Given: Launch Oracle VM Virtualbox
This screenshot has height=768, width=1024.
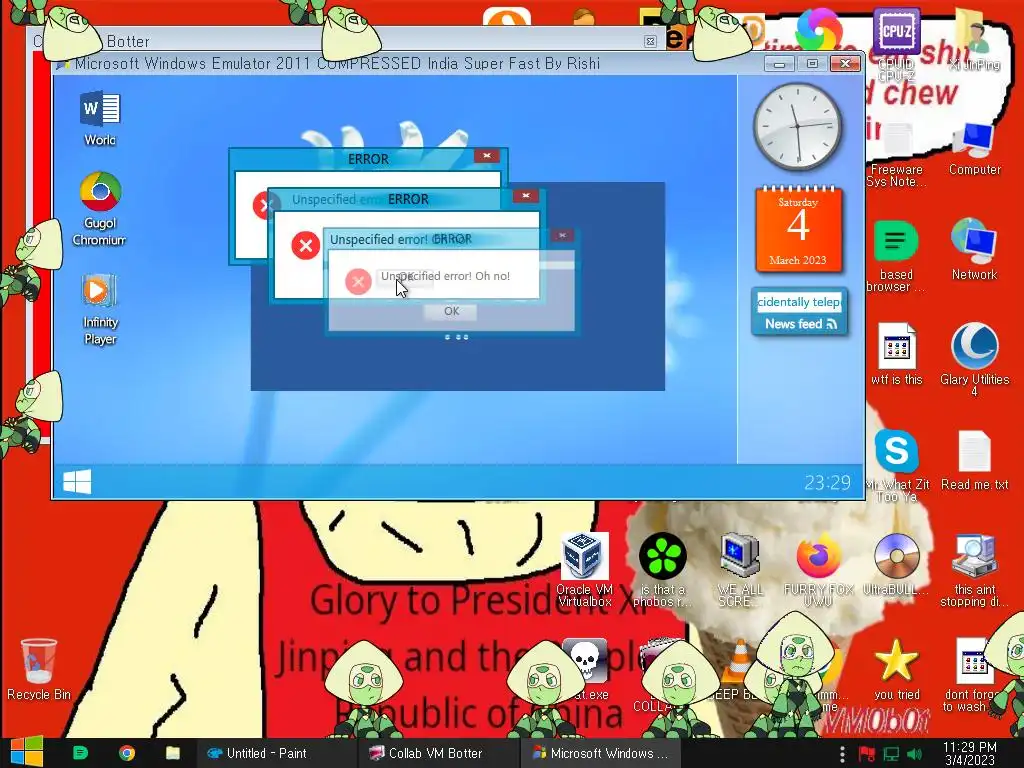Looking at the screenshot, I should 584,569.
